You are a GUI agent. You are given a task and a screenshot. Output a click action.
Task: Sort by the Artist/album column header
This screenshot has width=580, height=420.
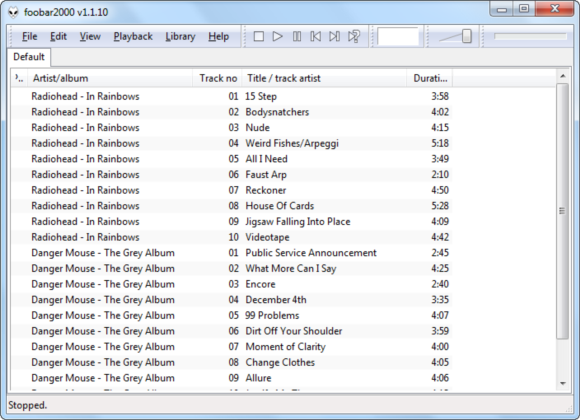click(110, 78)
